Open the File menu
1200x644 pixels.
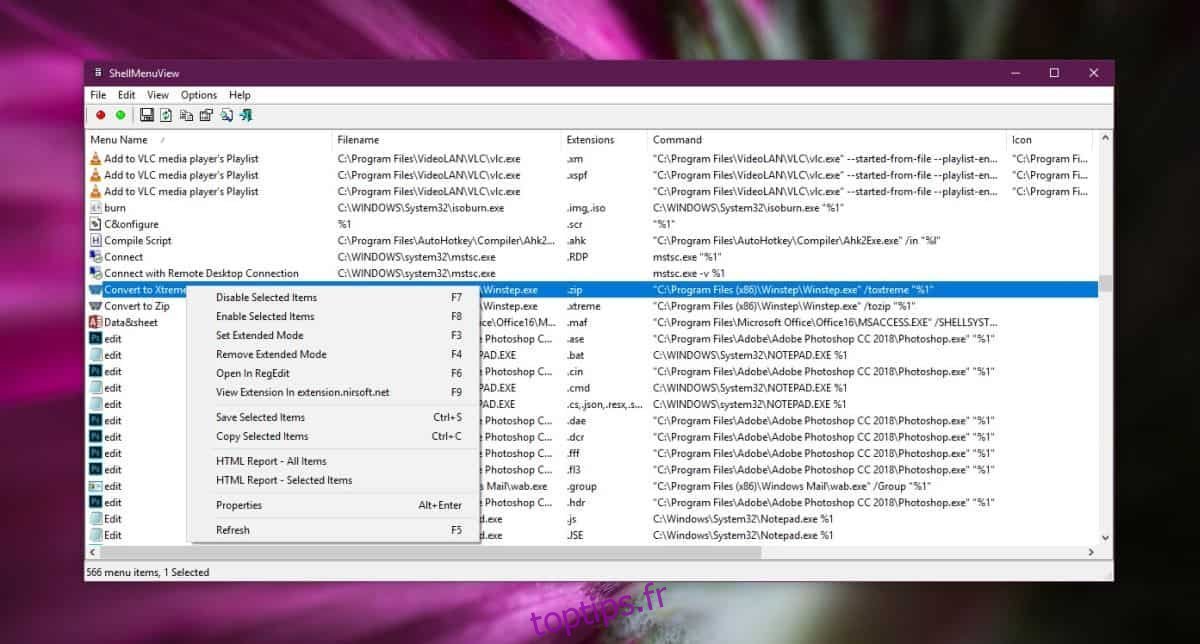point(98,95)
